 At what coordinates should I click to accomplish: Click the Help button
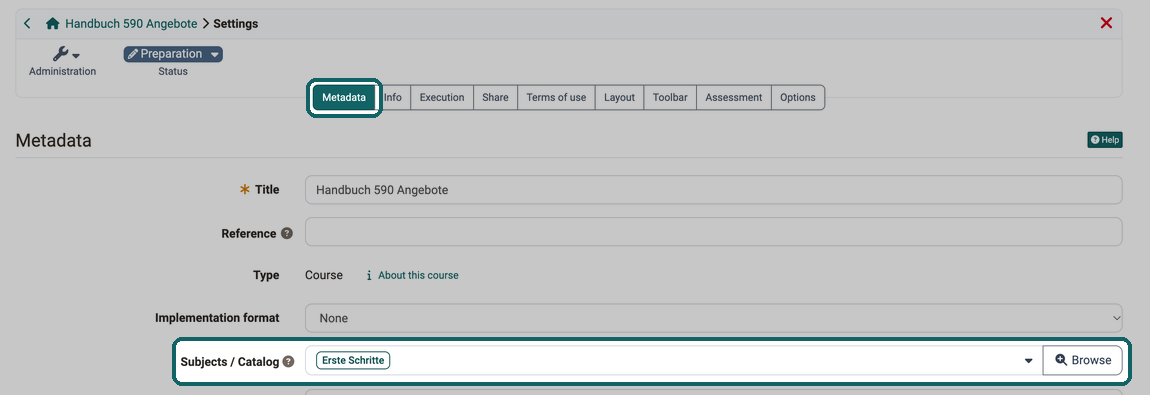click(1105, 140)
